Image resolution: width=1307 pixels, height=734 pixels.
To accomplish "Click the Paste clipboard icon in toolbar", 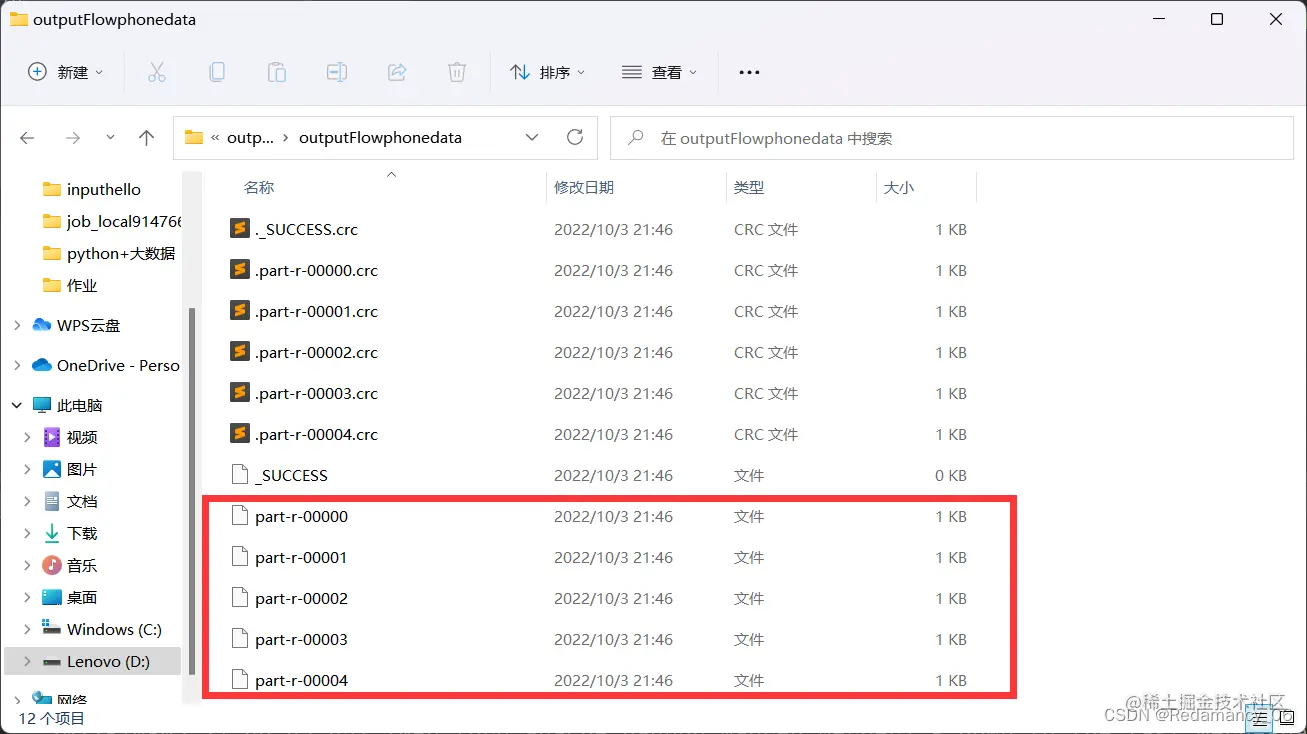I will pos(276,72).
